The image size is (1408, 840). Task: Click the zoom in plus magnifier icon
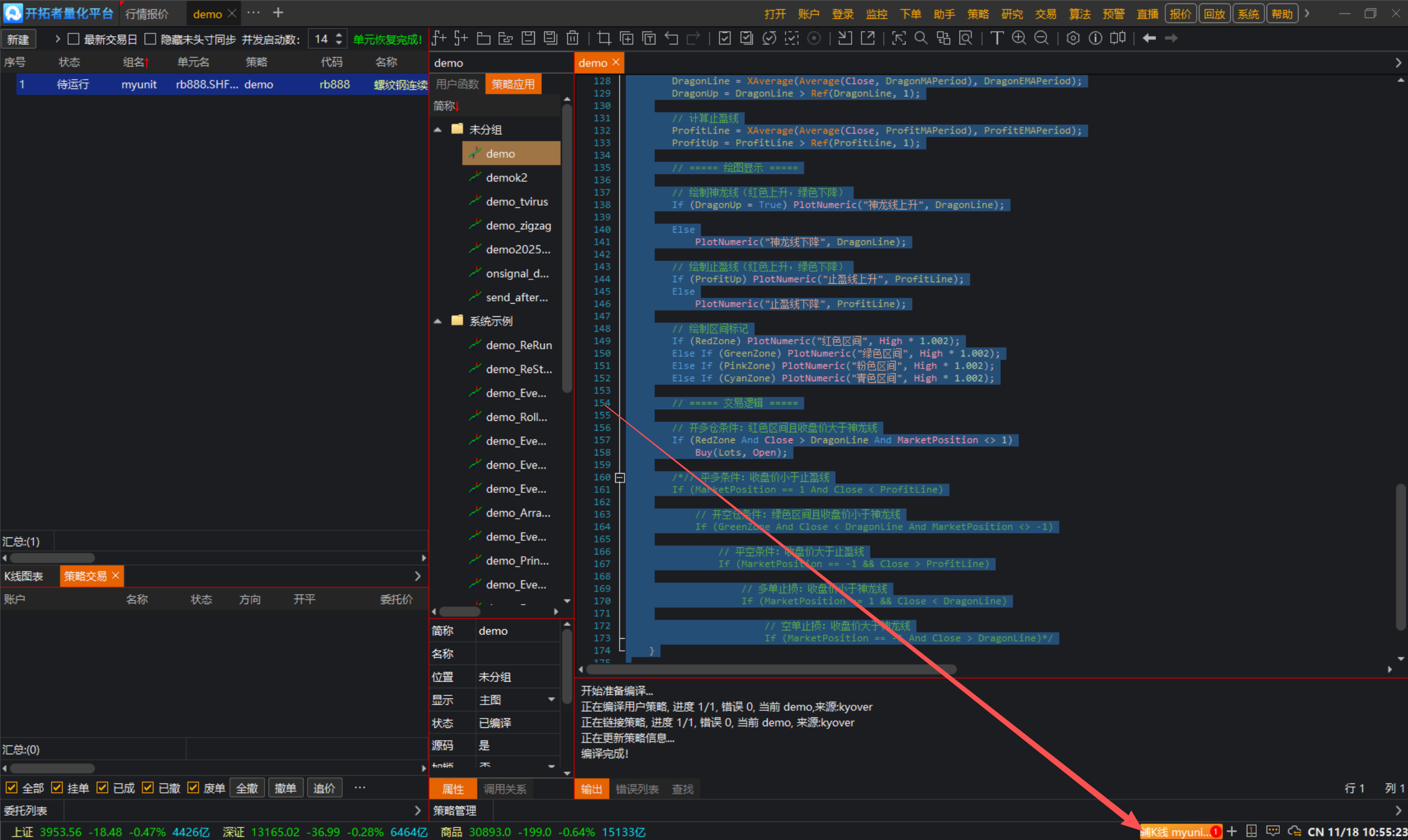(1018, 38)
